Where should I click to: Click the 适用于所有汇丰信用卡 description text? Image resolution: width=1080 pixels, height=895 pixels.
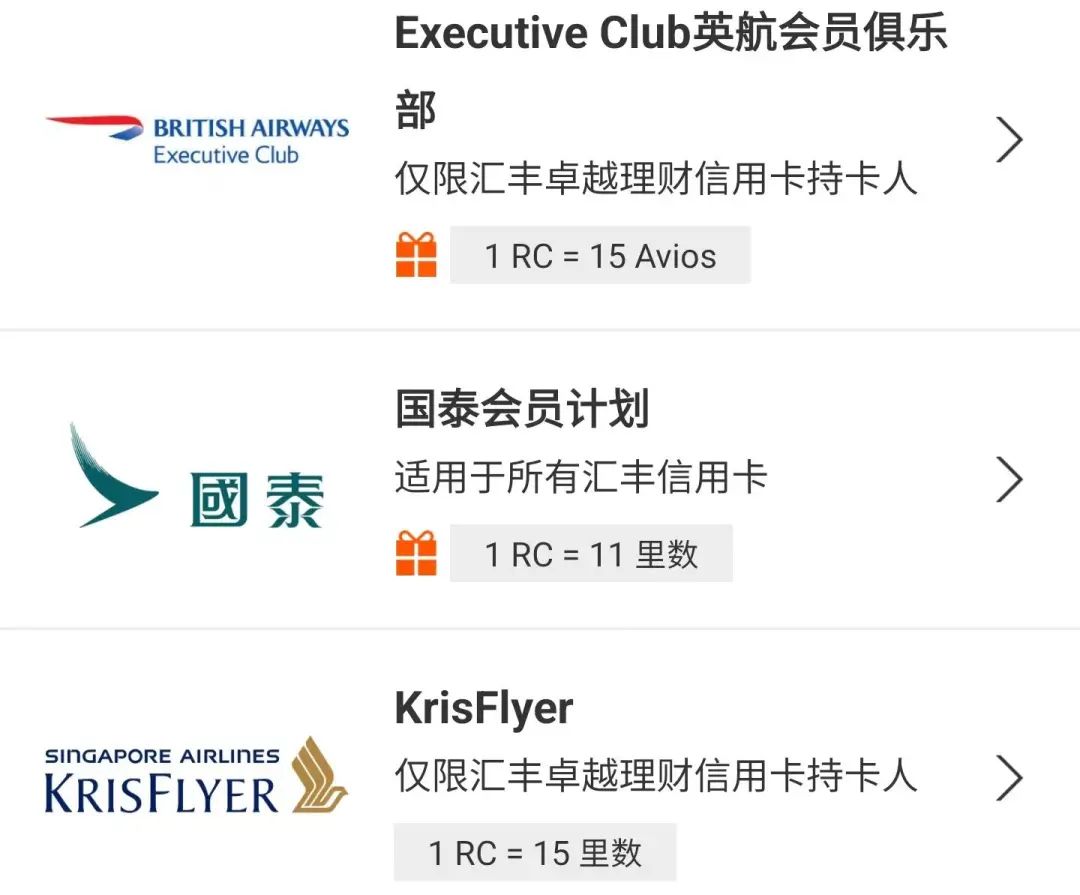pos(580,478)
